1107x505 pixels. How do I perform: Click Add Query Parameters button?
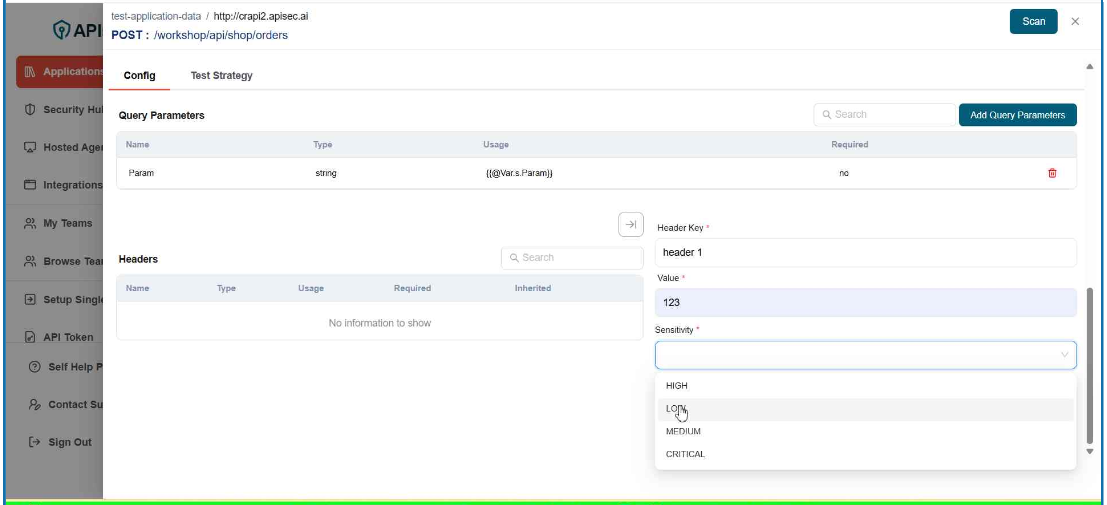(x=1017, y=115)
